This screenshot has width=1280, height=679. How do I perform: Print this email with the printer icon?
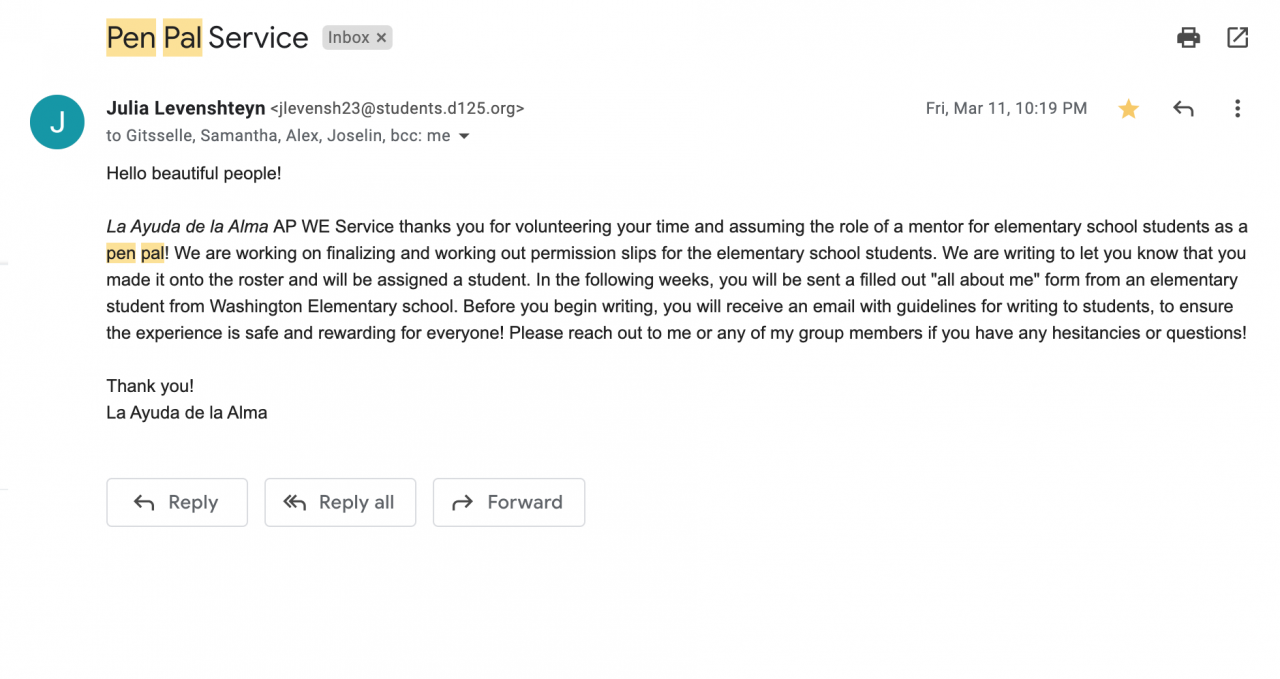pos(1188,38)
